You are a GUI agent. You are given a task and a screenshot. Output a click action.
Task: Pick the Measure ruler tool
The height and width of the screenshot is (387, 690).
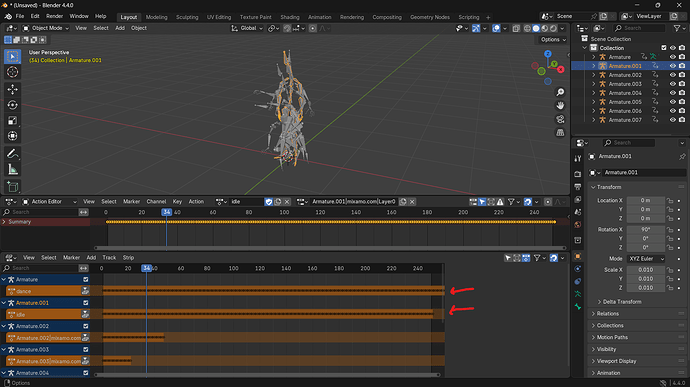click(x=12, y=170)
